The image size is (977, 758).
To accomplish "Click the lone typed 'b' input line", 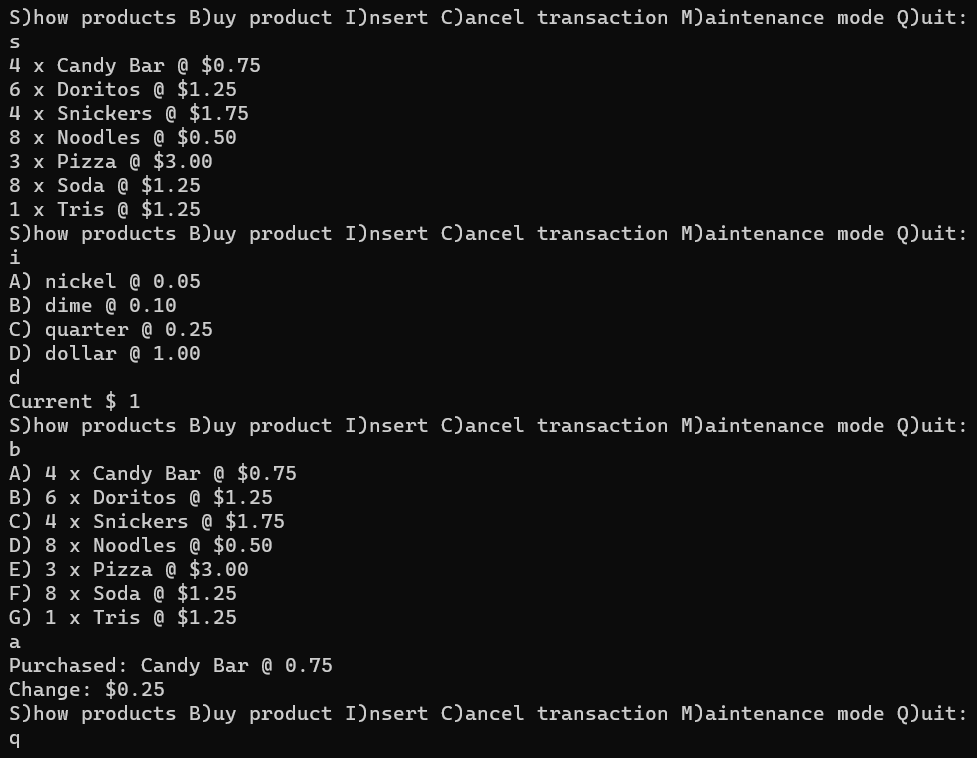I will click(14, 450).
